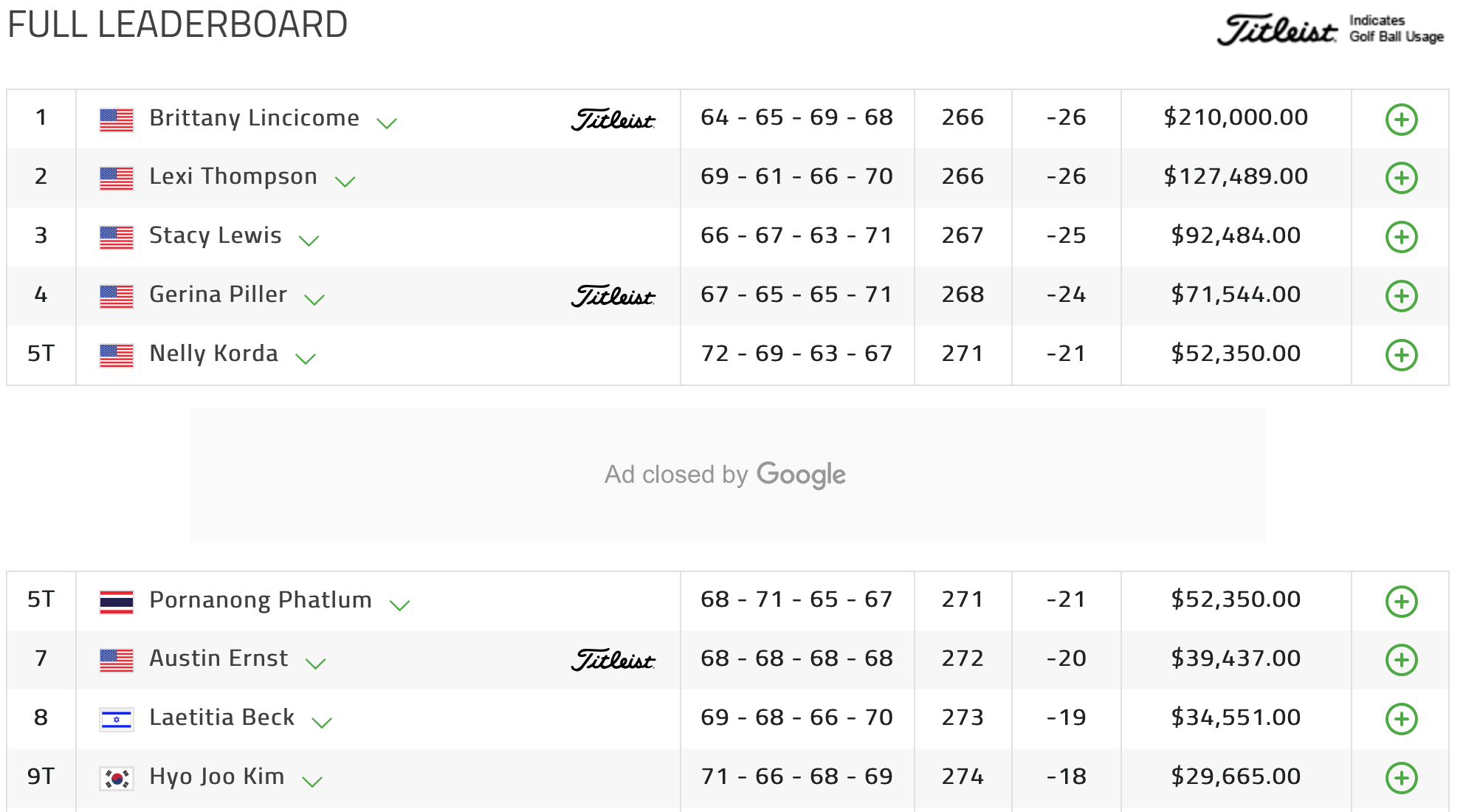Screen dimensions: 1463x812
Task: Click United States flag beside Nelly Korda
Action: click(x=117, y=355)
